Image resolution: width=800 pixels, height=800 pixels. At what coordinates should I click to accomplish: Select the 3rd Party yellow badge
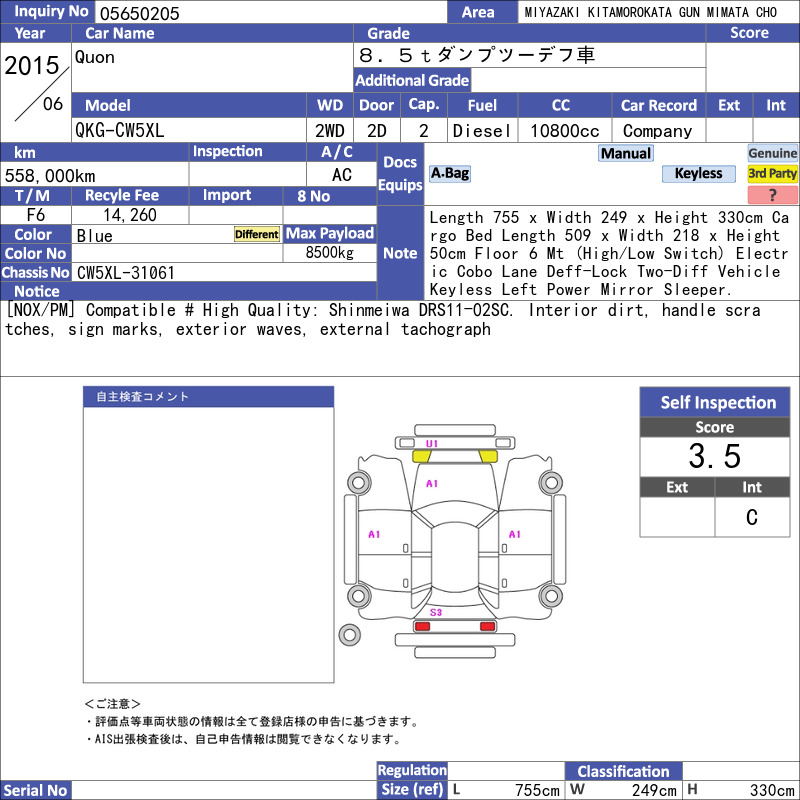(x=772, y=173)
